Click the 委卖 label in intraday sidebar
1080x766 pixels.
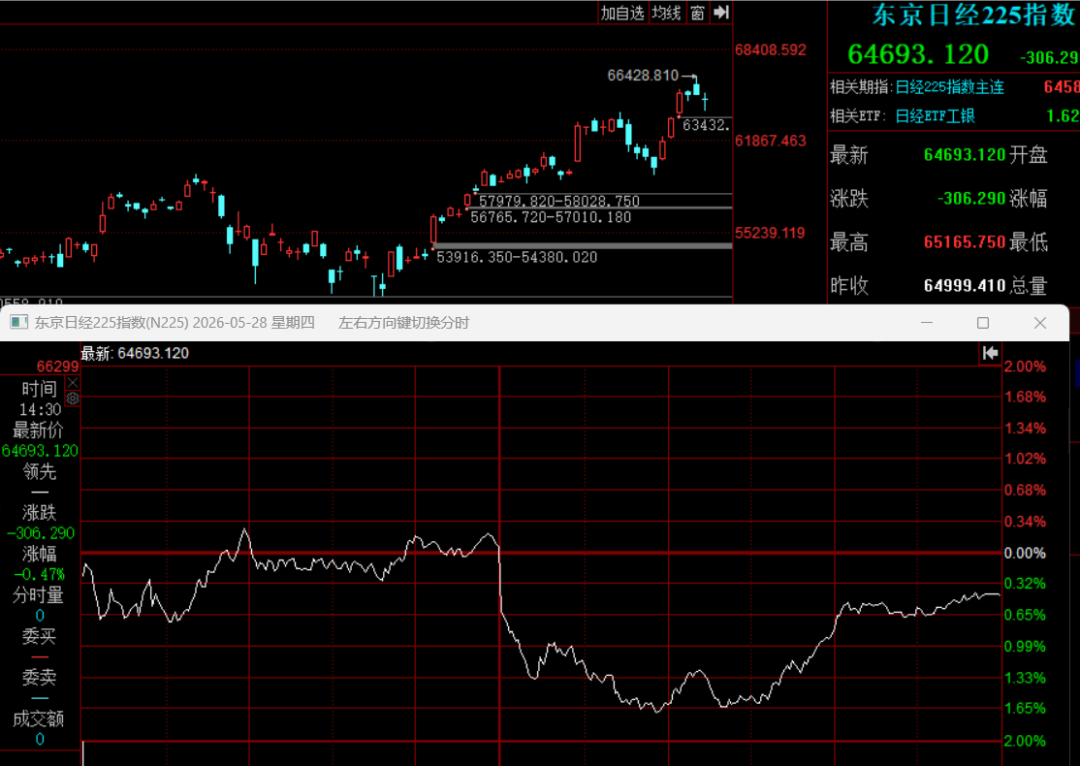point(39,677)
